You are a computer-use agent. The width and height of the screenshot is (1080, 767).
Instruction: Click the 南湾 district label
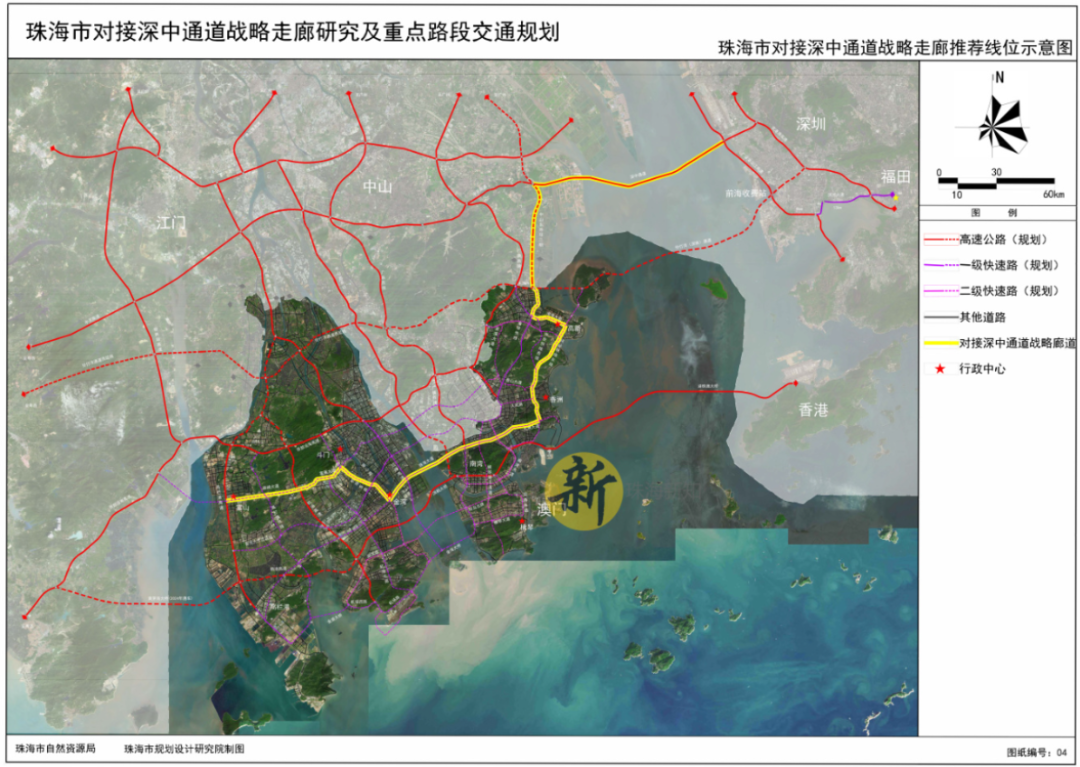click(477, 464)
